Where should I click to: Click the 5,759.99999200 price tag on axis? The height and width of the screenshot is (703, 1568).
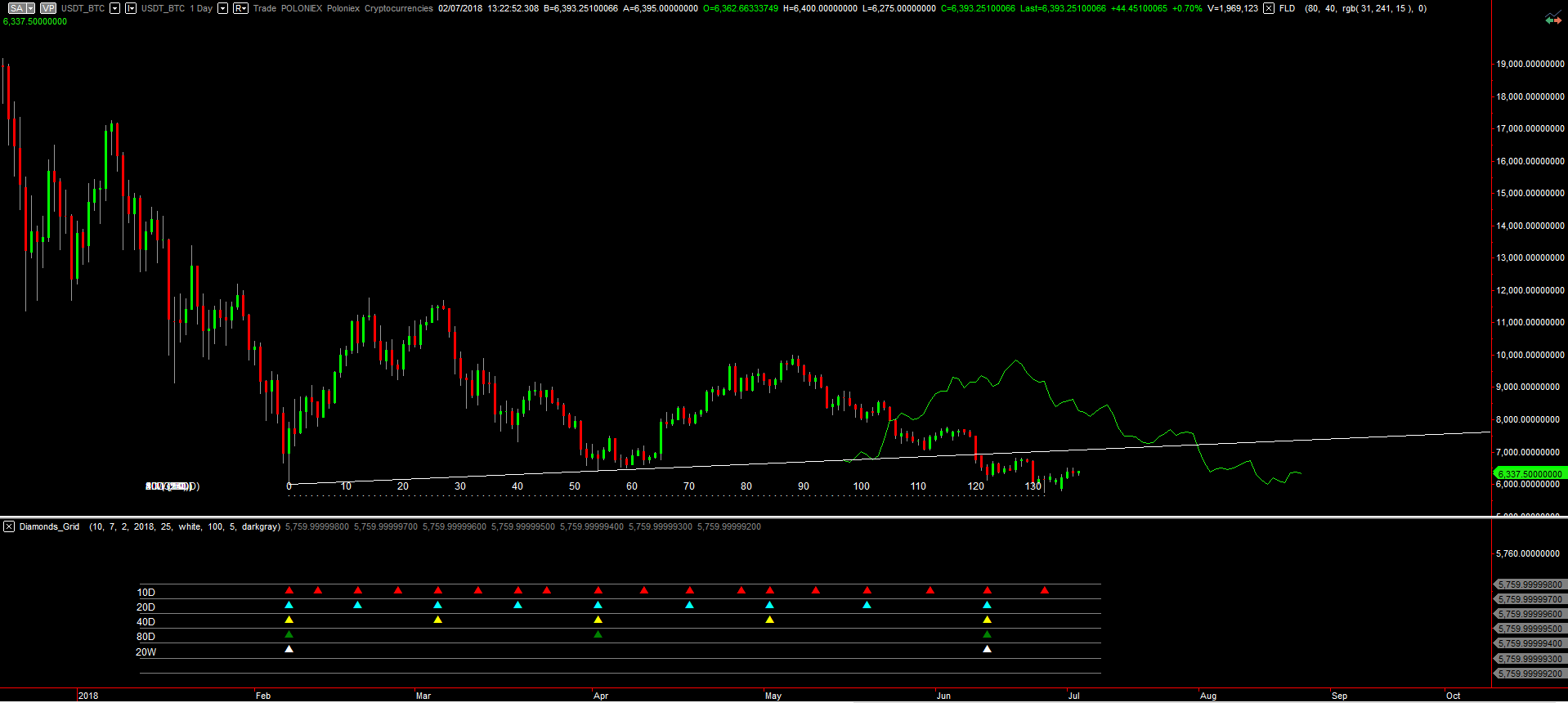coord(1530,674)
